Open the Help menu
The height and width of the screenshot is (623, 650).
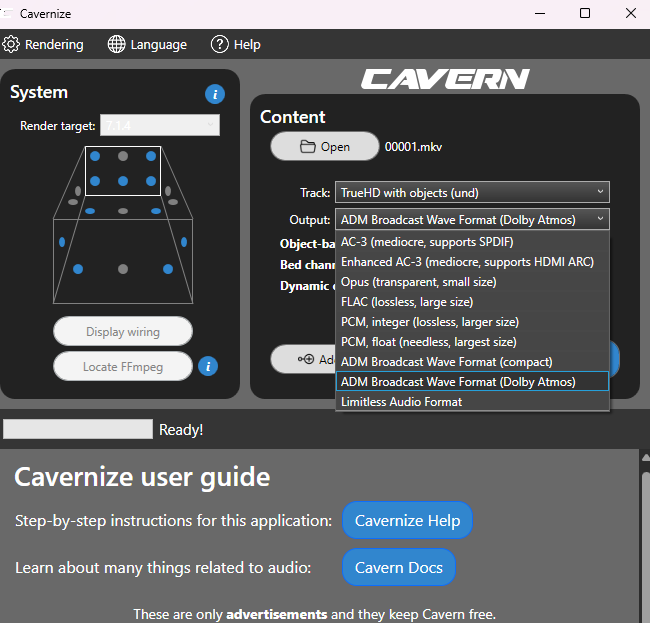(236, 44)
